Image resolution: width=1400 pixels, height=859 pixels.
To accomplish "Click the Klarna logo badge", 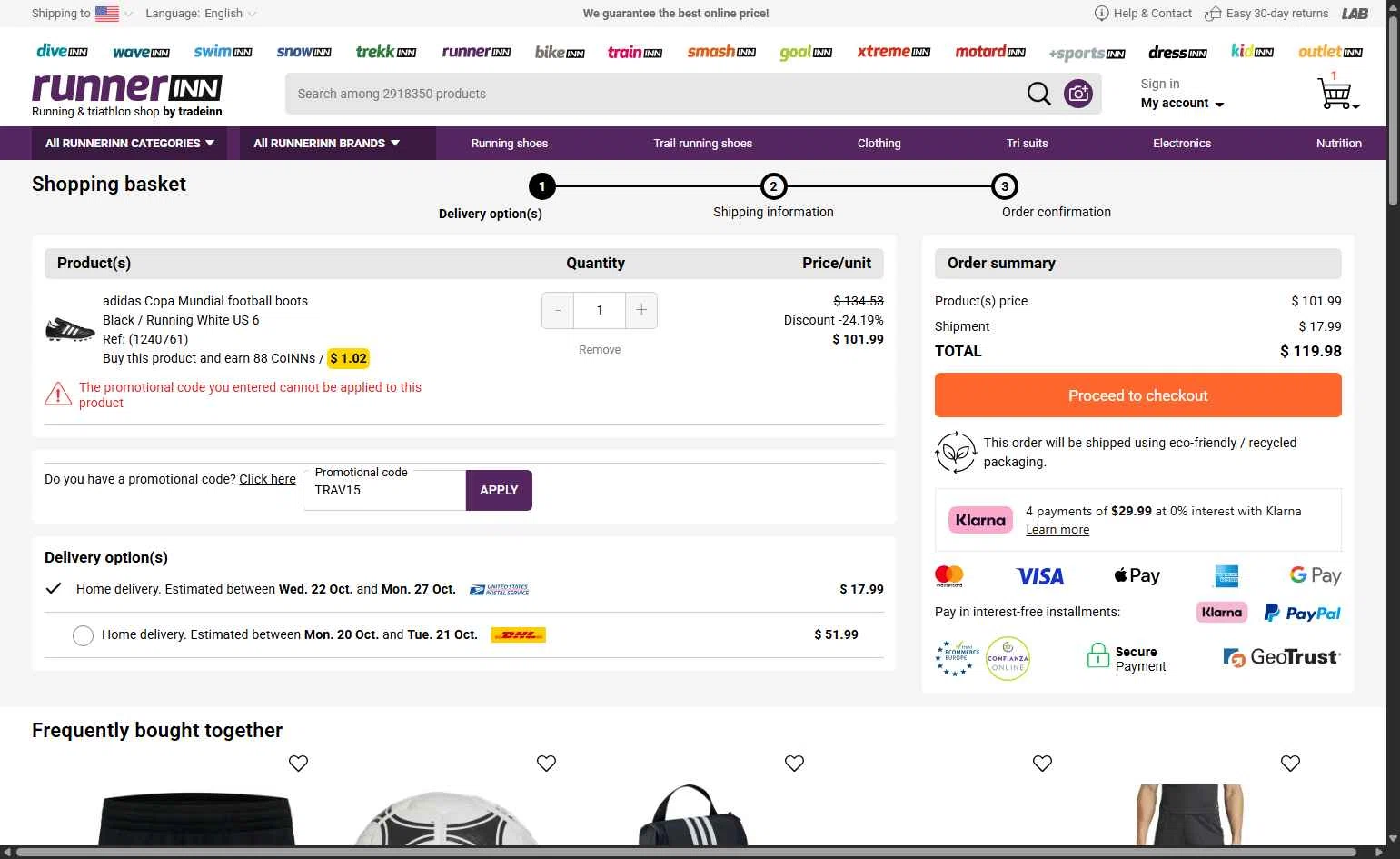I will pos(980,520).
